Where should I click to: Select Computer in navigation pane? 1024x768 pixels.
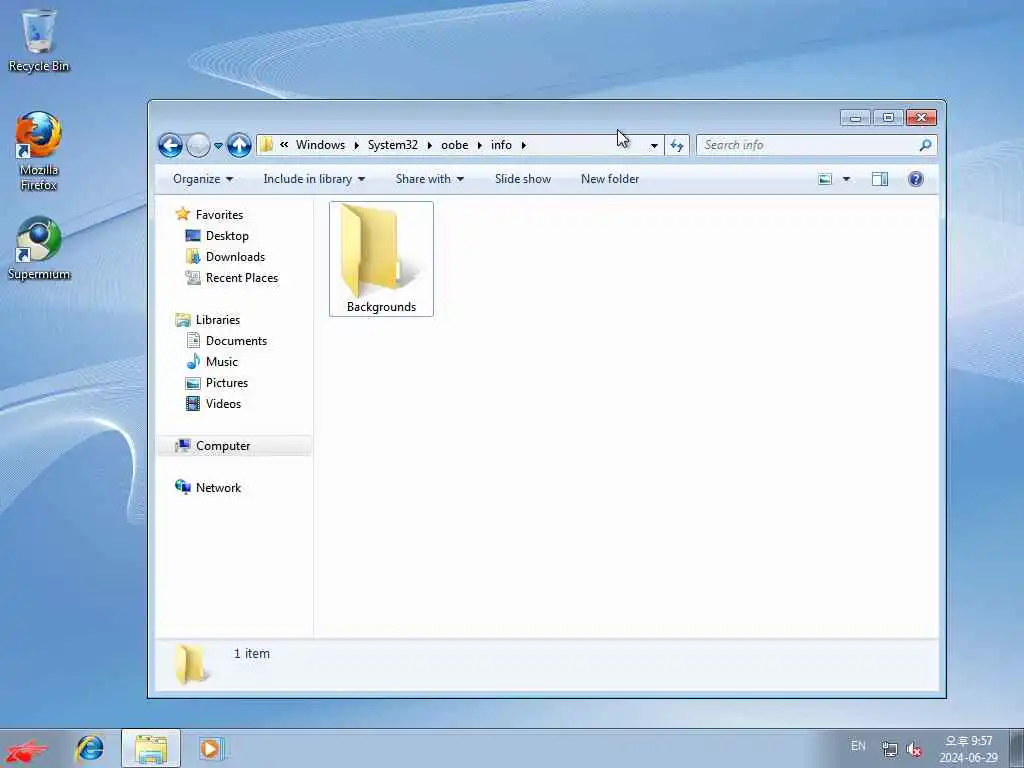pyautogui.click(x=223, y=446)
